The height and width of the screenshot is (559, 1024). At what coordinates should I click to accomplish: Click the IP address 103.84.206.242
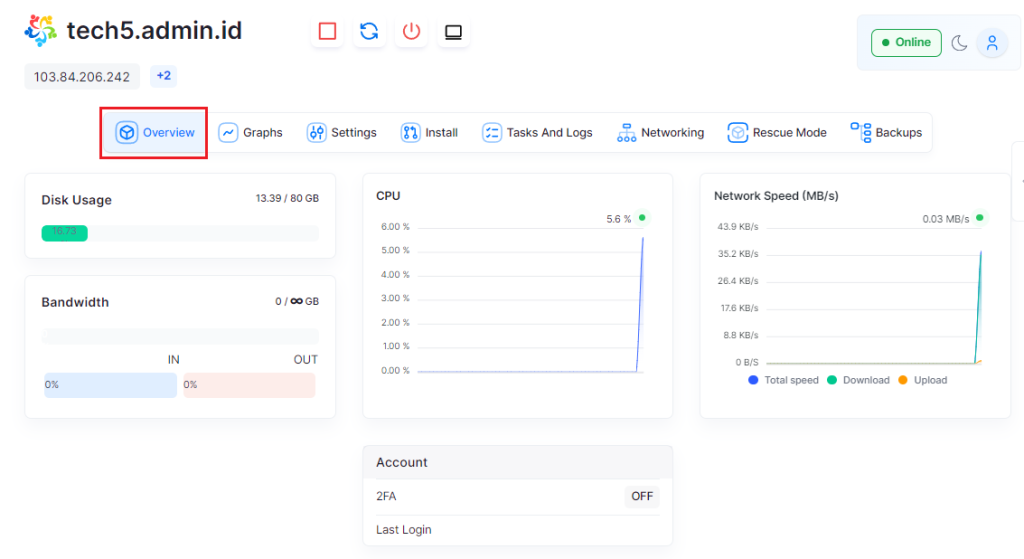(82, 76)
